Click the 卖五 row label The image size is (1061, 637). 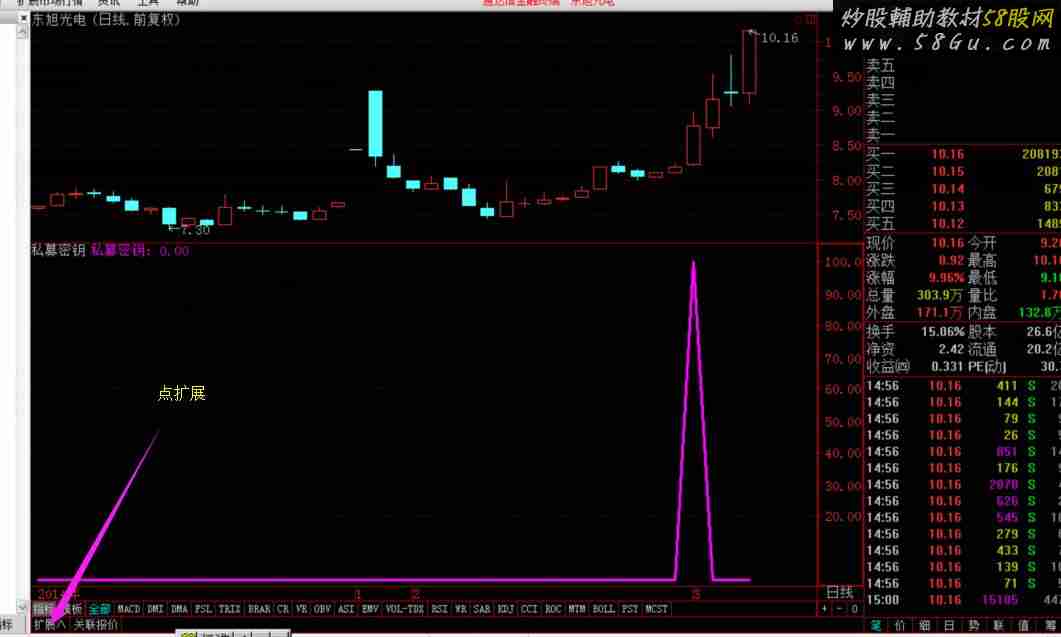(880, 66)
